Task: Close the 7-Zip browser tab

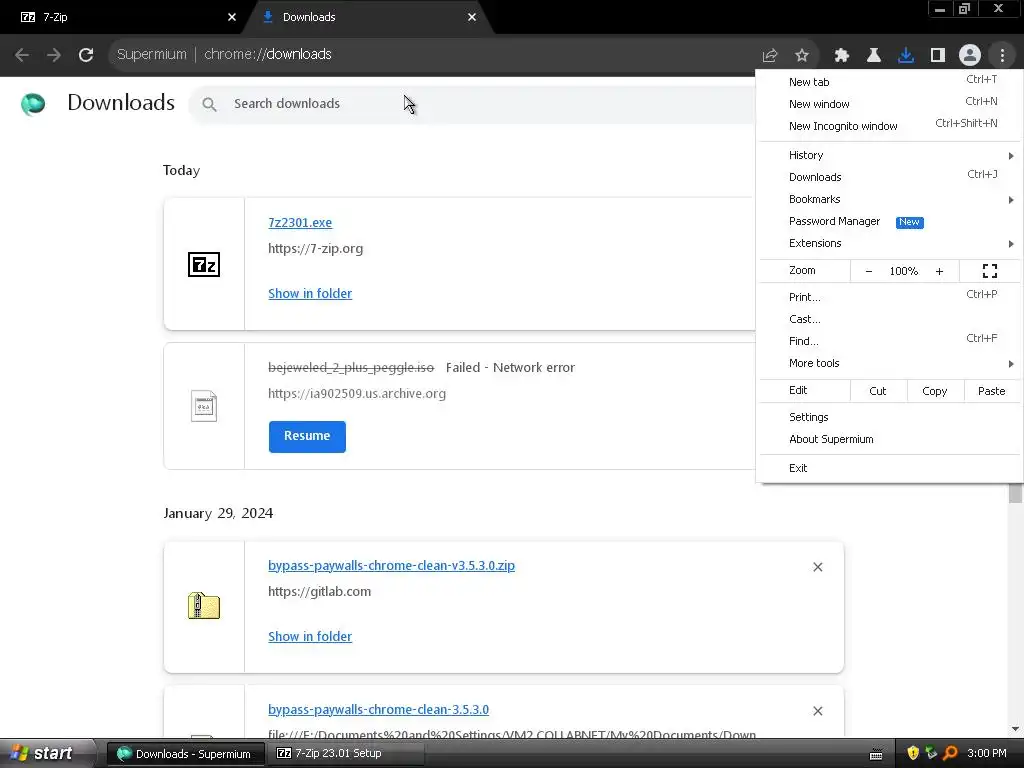Action: [232, 17]
